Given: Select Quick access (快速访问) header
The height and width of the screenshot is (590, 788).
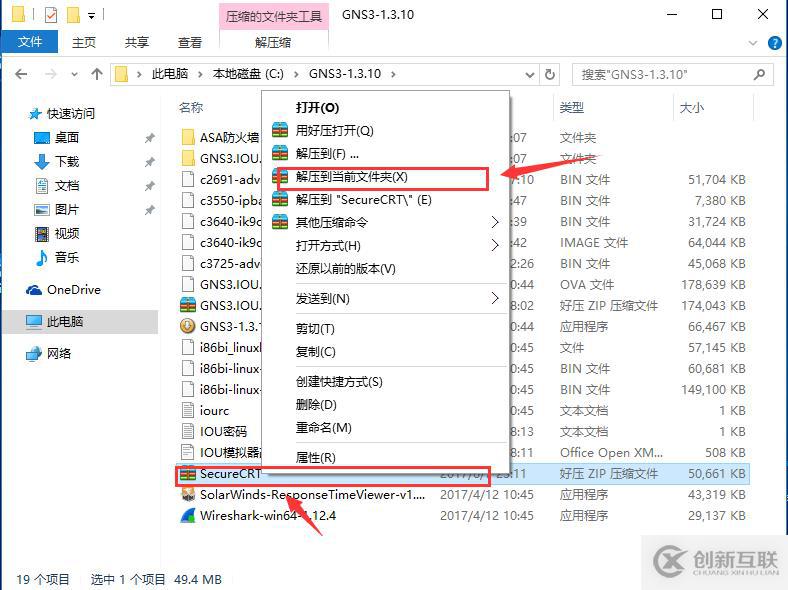Looking at the screenshot, I should pos(70,114).
